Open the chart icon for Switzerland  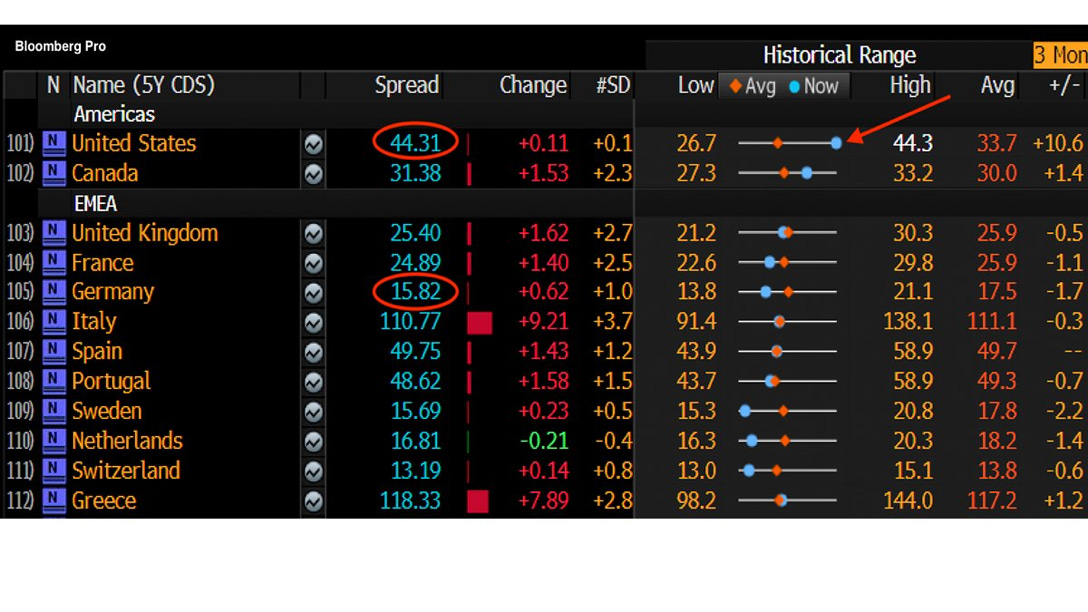point(314,472)
